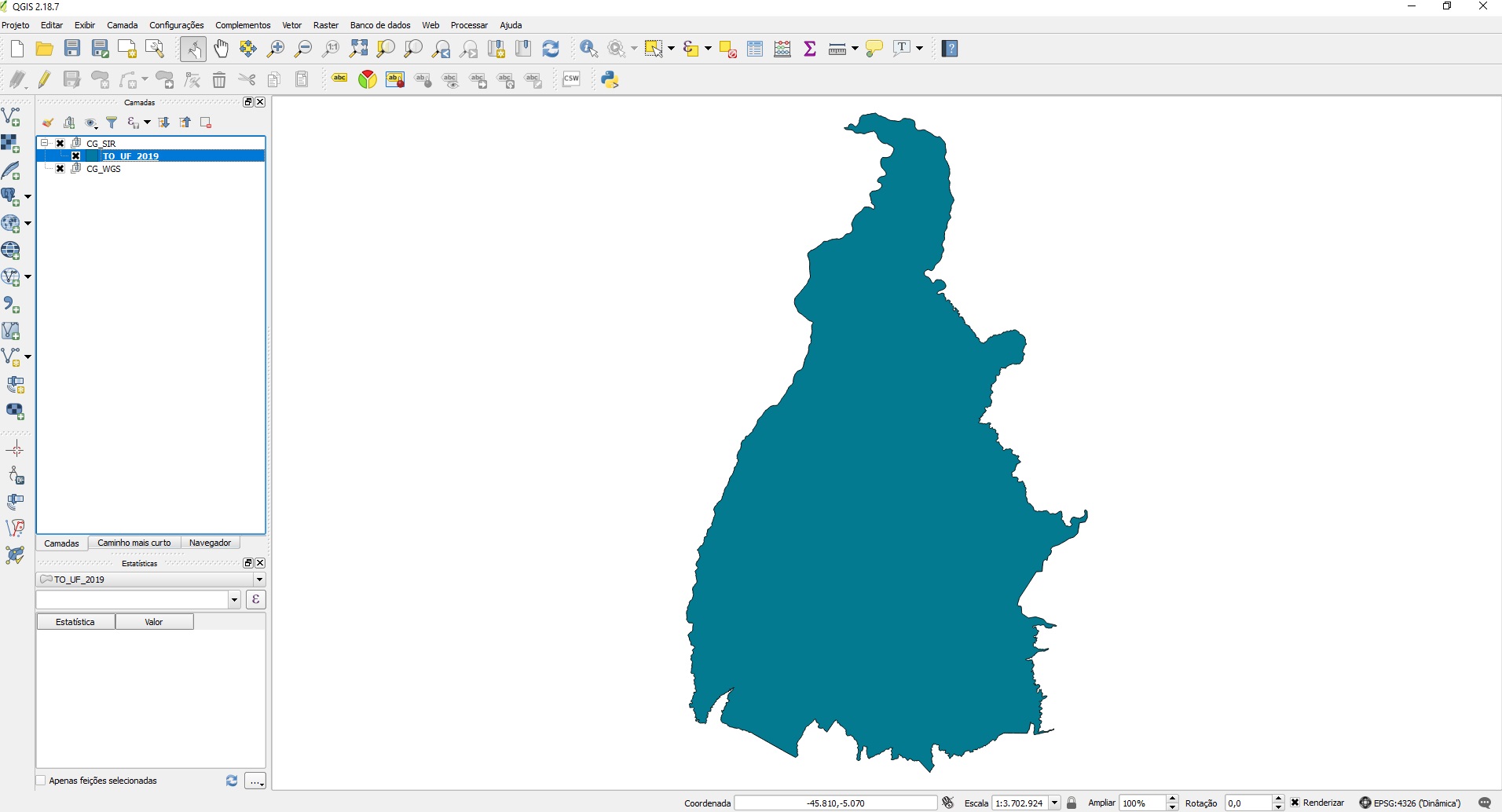1502x812 pixels.
Task: Refresh the map canvas
Action: pyautogui.click(x=551, y=49)
